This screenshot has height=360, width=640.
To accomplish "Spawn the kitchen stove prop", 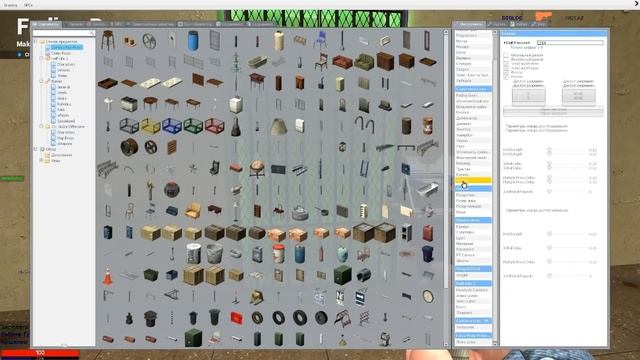I will (129, 104).
